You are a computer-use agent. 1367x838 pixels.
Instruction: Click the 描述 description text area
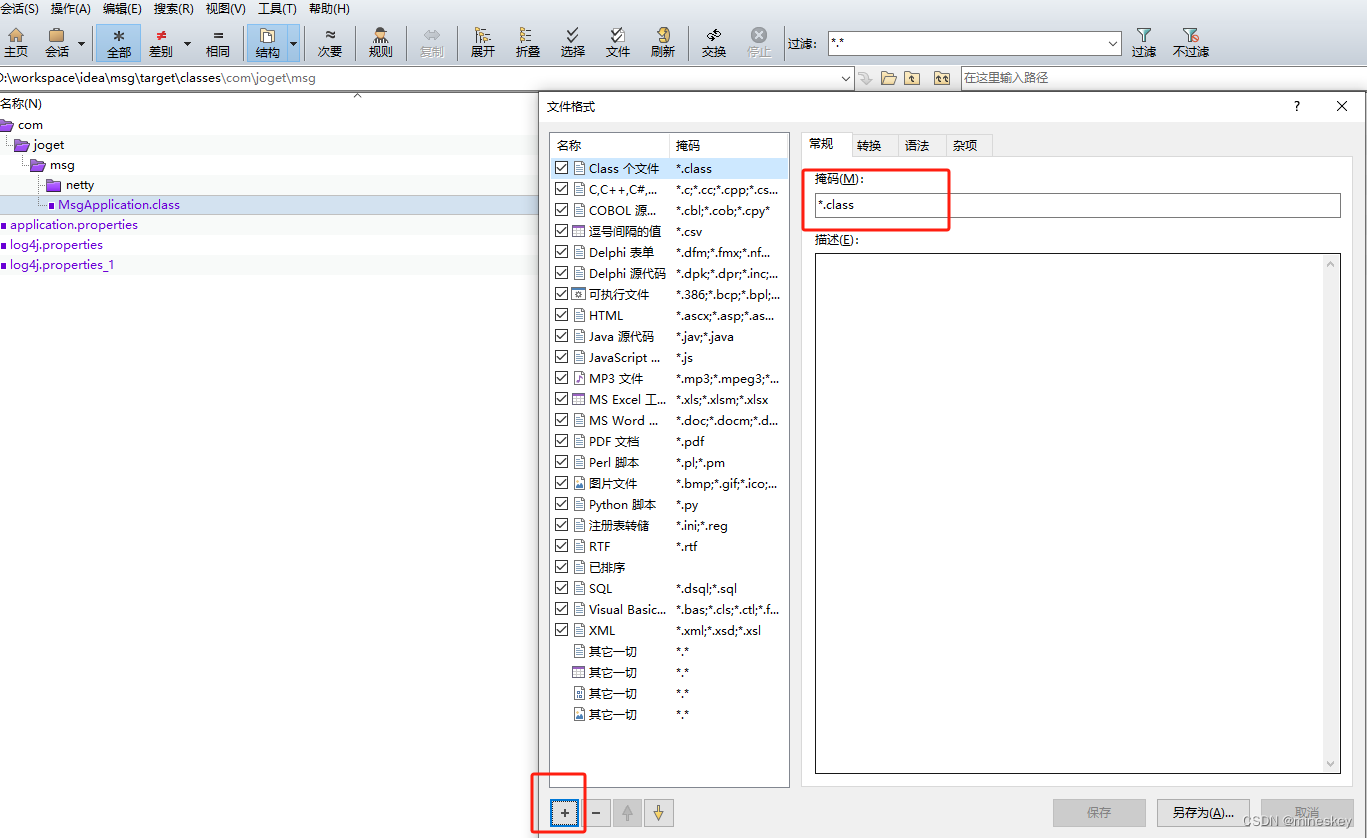(x=1070, y=513)
